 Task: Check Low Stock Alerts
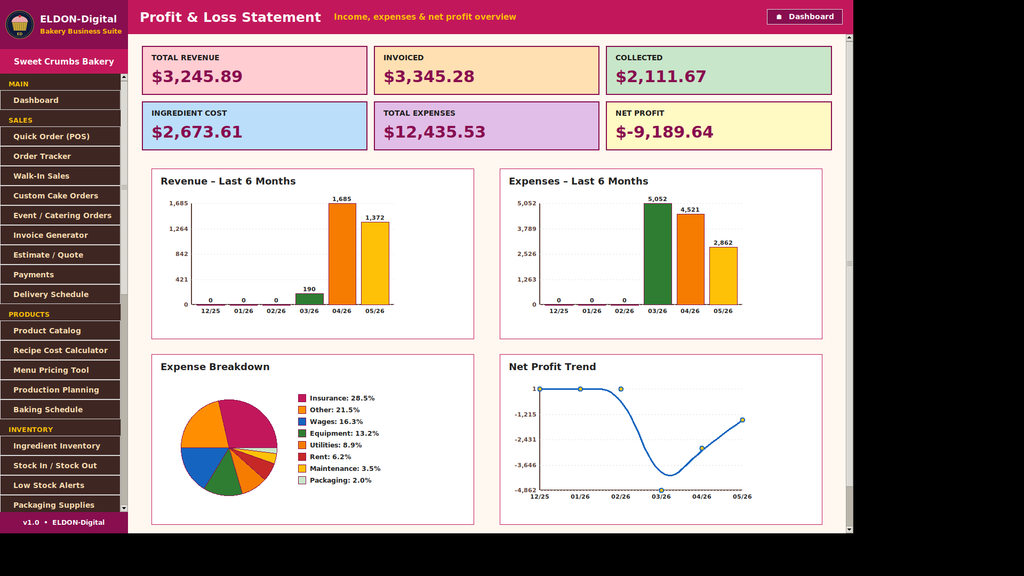click(x=60, y=485)
